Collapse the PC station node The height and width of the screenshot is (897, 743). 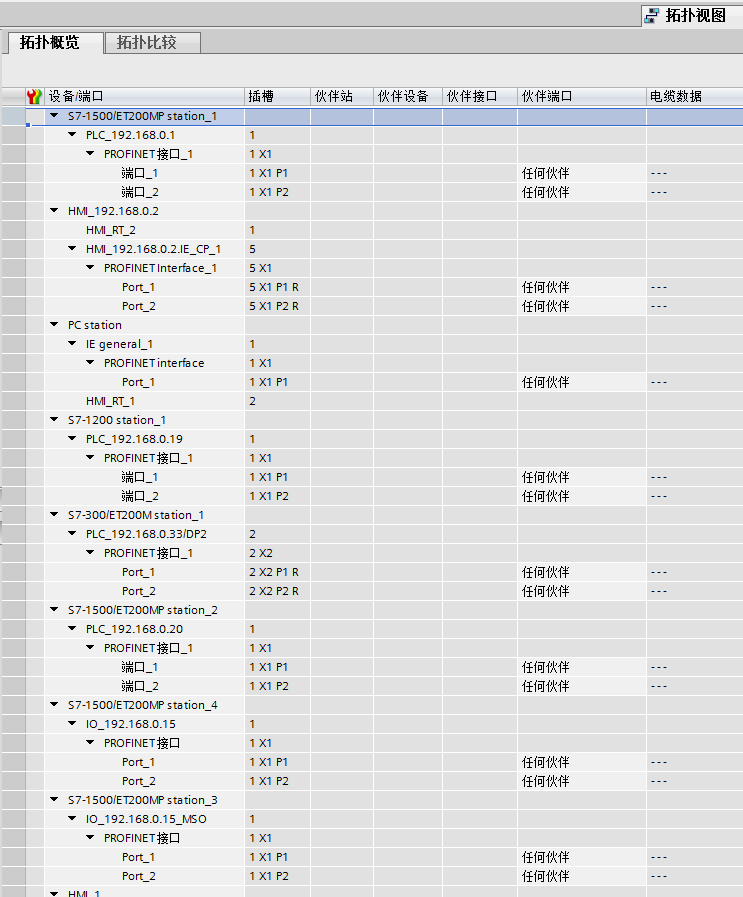[x=54, y=324]
